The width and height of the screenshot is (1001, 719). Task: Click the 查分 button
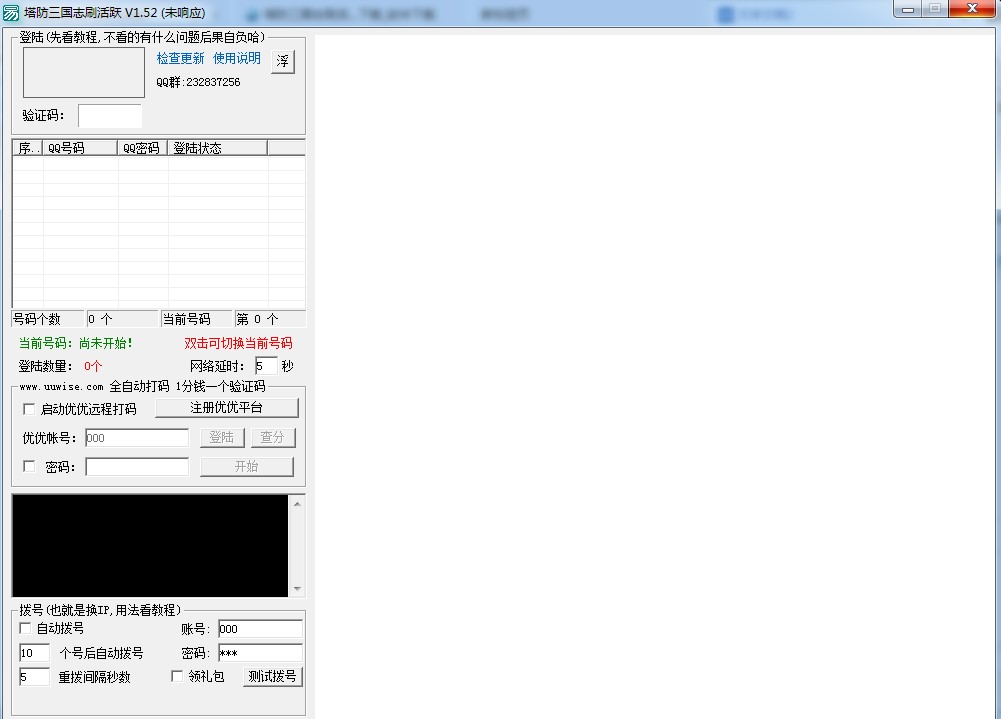[x=273, y=437]
